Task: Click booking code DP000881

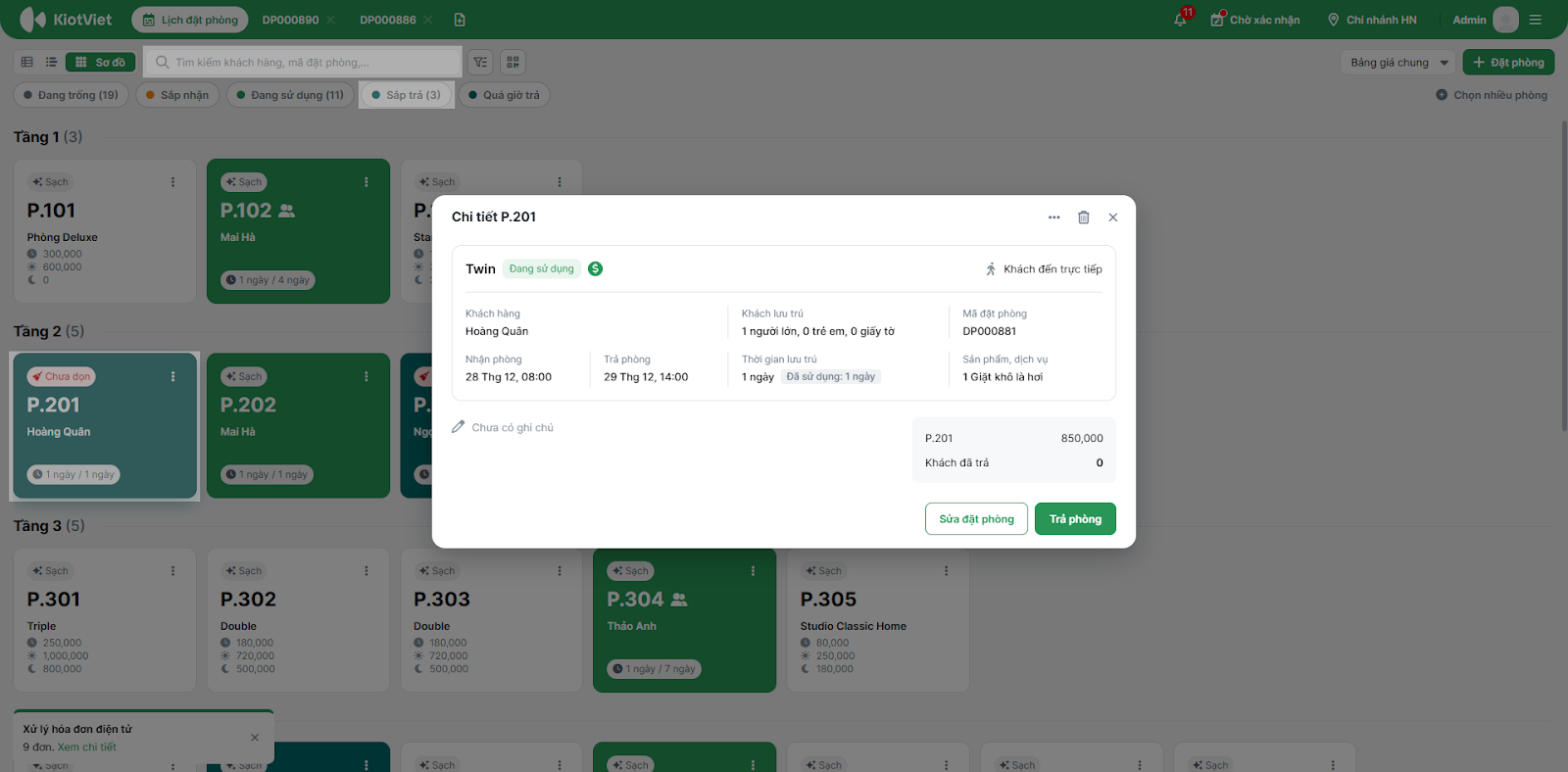Action: pyautogui.click(x=989, y=331)
